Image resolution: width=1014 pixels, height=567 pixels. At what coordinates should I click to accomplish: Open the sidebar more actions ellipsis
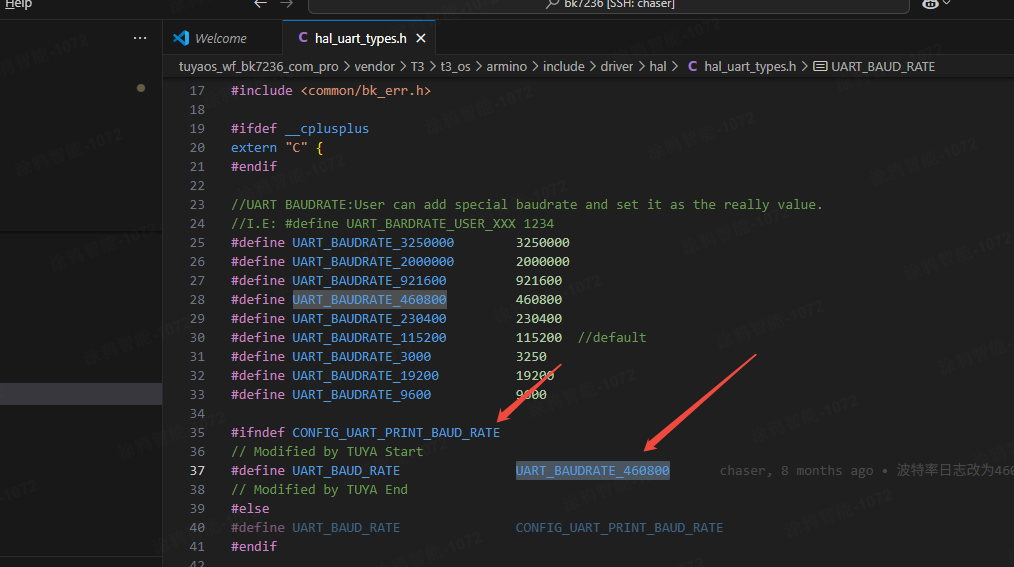[x=140, y=38]
